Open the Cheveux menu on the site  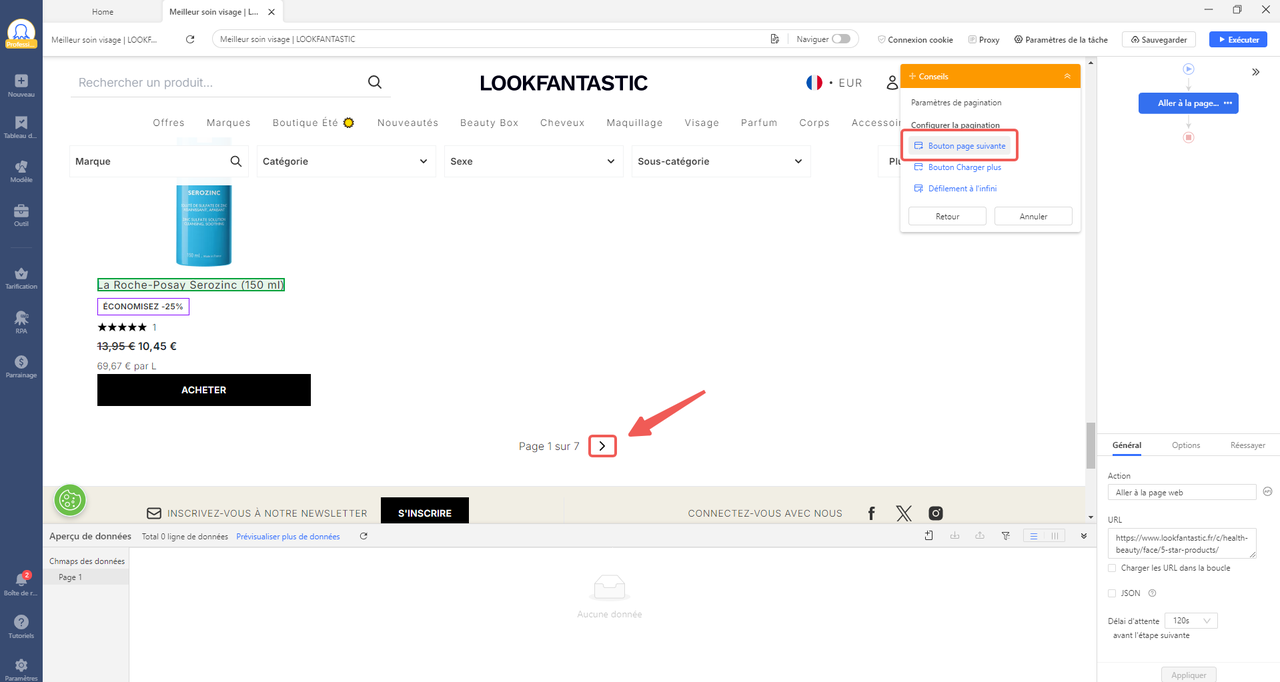pos(562,123)
